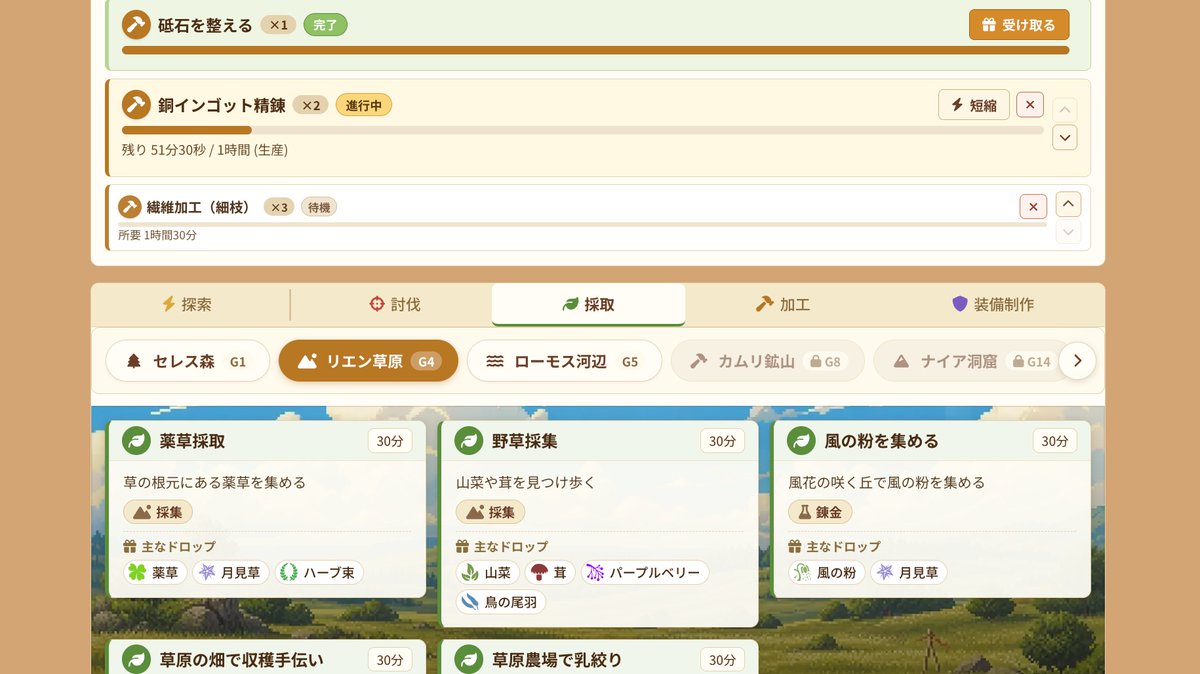The height and width of the screenshot is (674, 1200).
Task: Click the 山菜 drop chip
Action: (488, 573)
